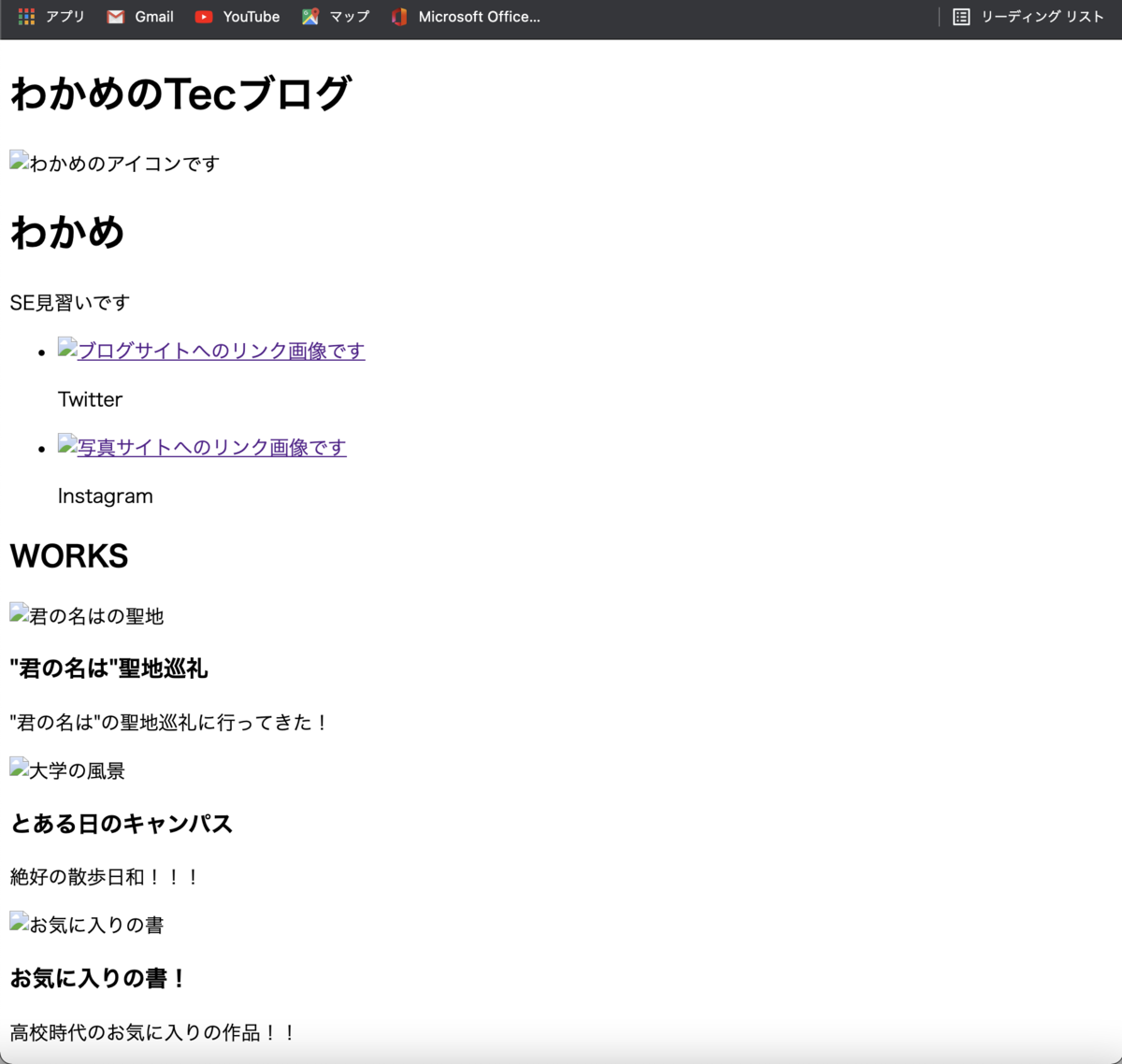Viewport: 1122px width, 1064px height.
Task: Open the YouTube bookmark icon
Action: click(x=204, y=17)
